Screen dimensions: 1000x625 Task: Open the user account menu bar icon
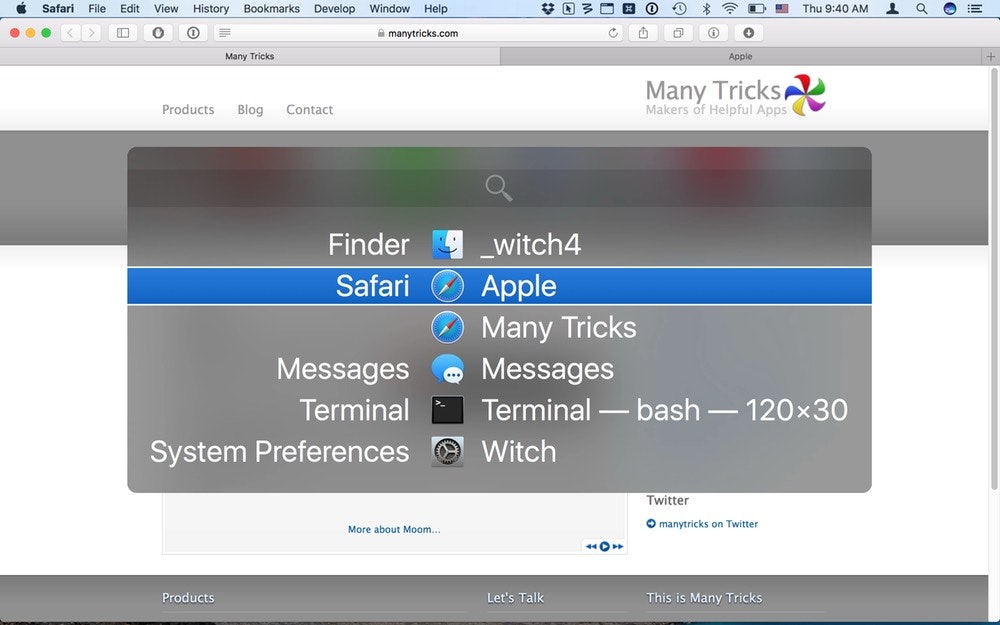tap(892, 8)
